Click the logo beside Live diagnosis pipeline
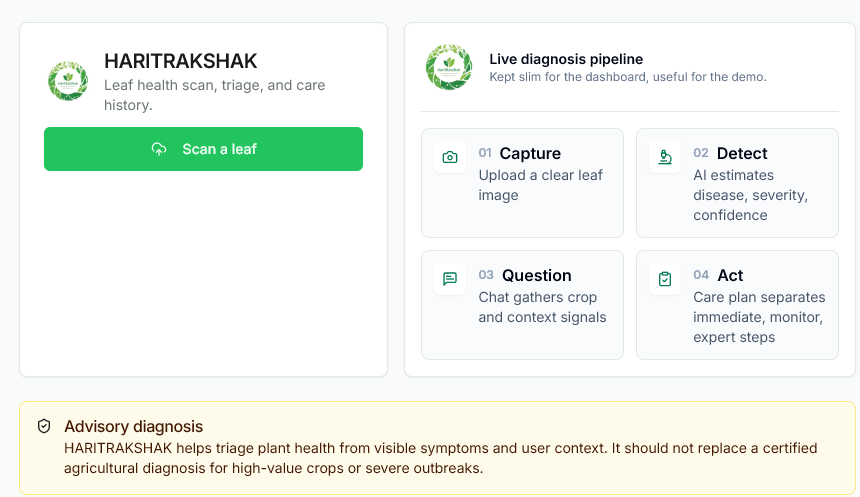The height and width of the screenshot is (497, 860). coord(449,67)
